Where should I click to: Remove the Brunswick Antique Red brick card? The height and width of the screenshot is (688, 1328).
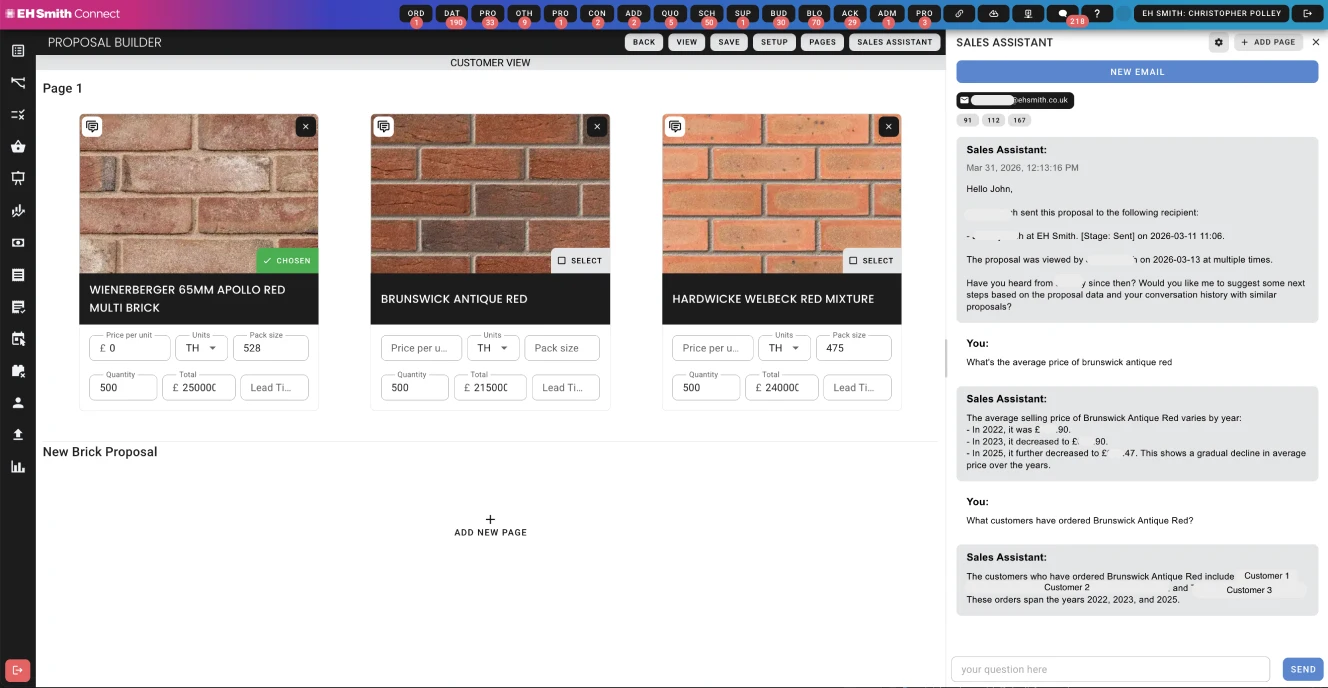(597, 127)
